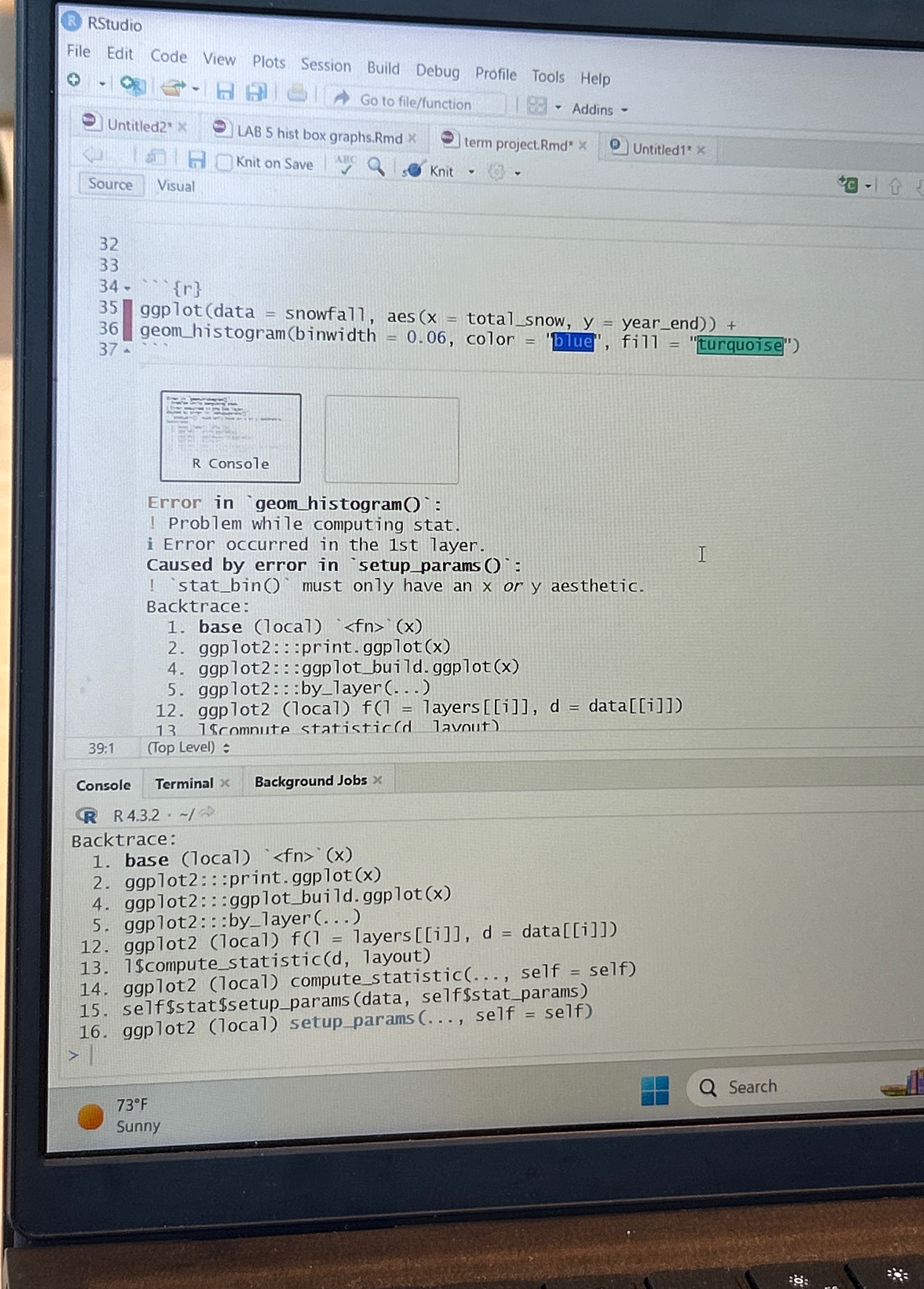Click the Save current document icon

225,91
